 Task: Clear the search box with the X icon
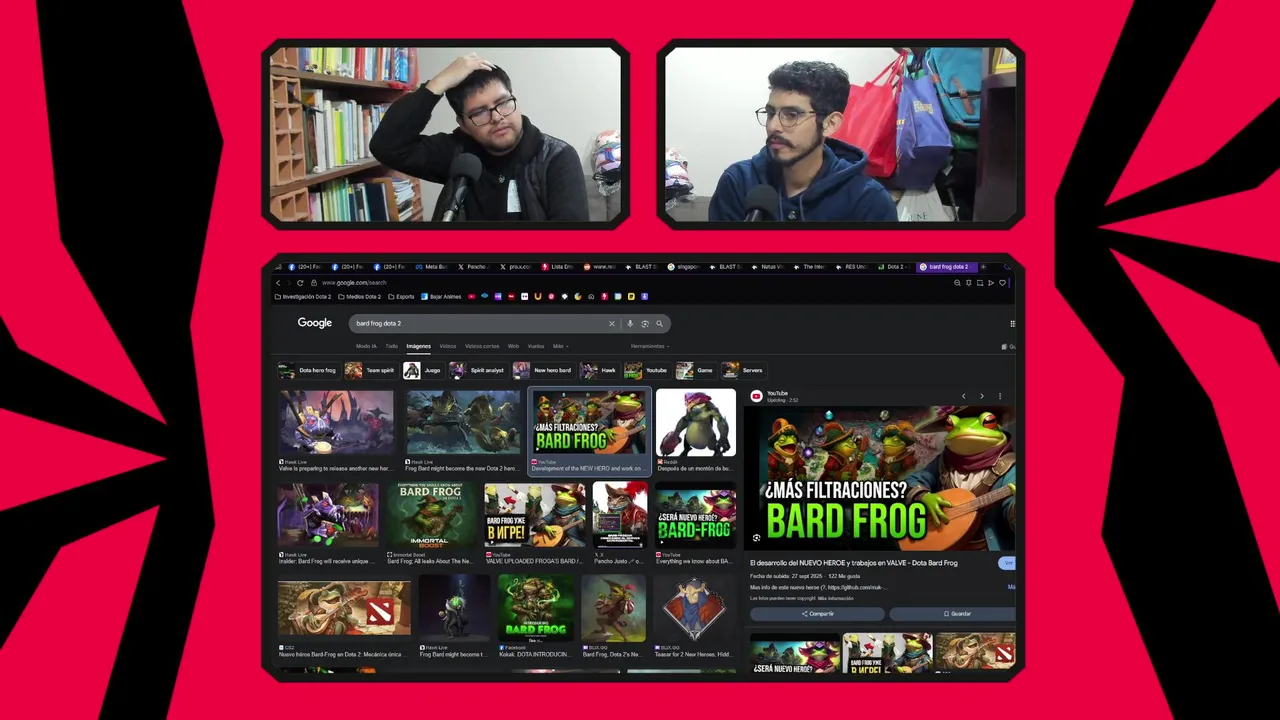(x=611, y=323)
